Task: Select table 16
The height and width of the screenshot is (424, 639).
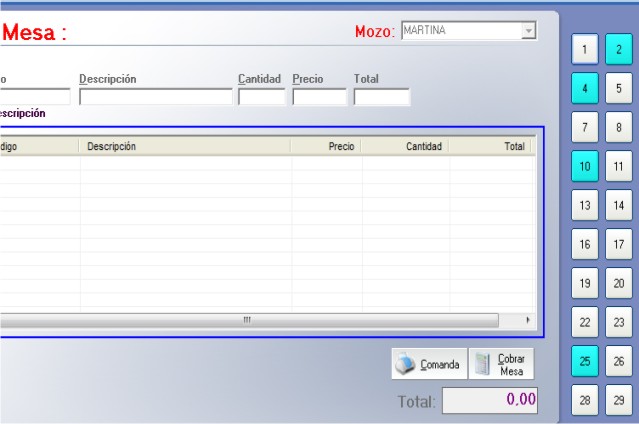Action: tap(585, 244)
